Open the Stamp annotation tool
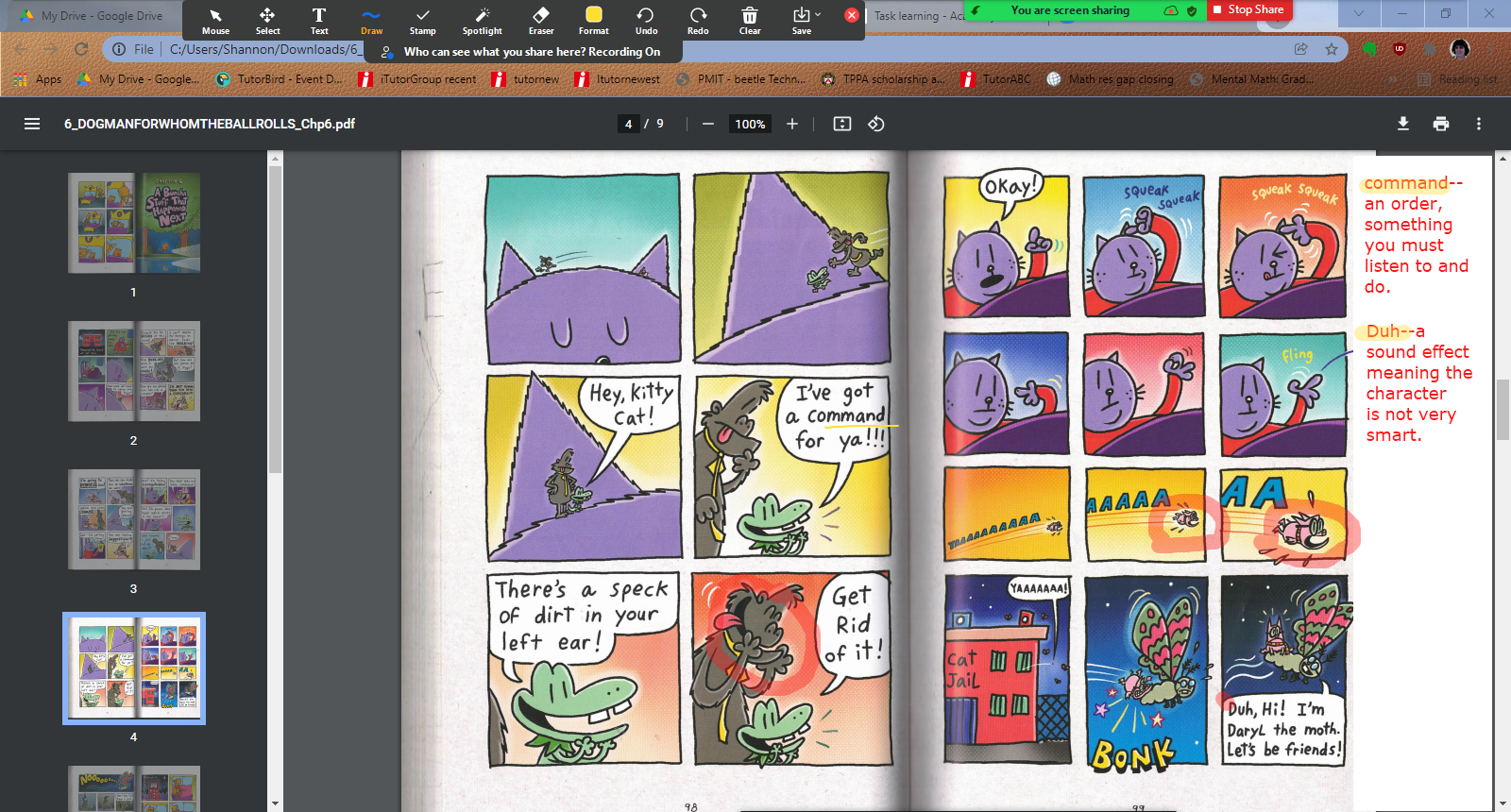Viewport: 1511px width, 812px height. tap(422, 21)
